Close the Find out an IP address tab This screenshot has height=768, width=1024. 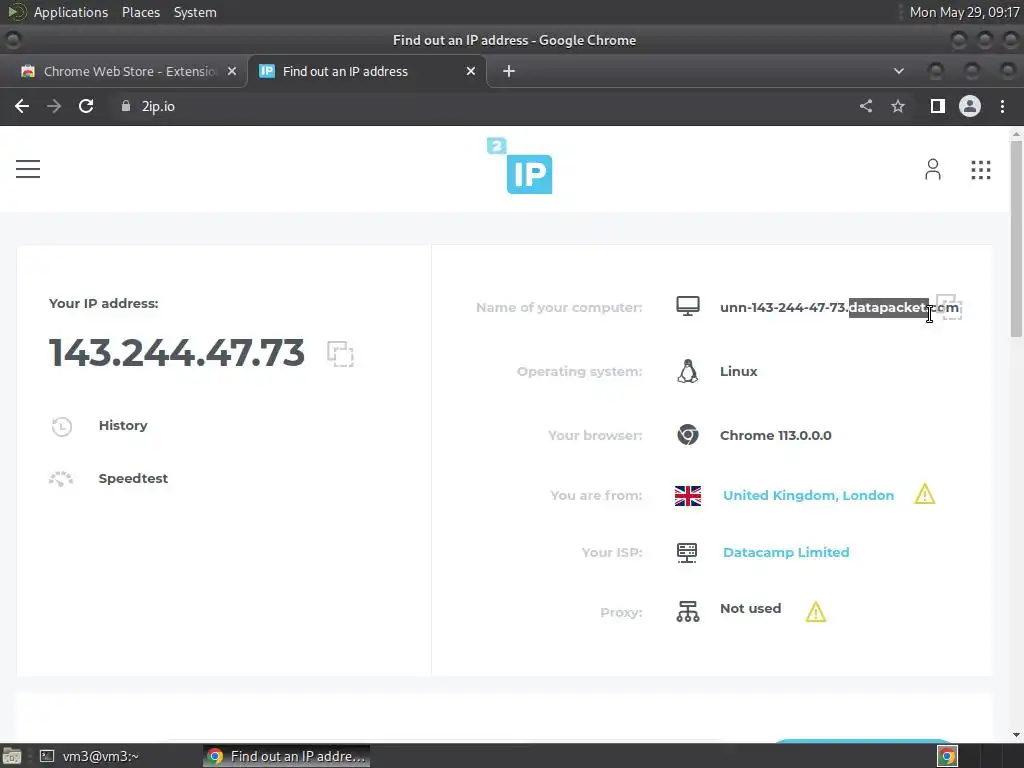pos(471,71)
